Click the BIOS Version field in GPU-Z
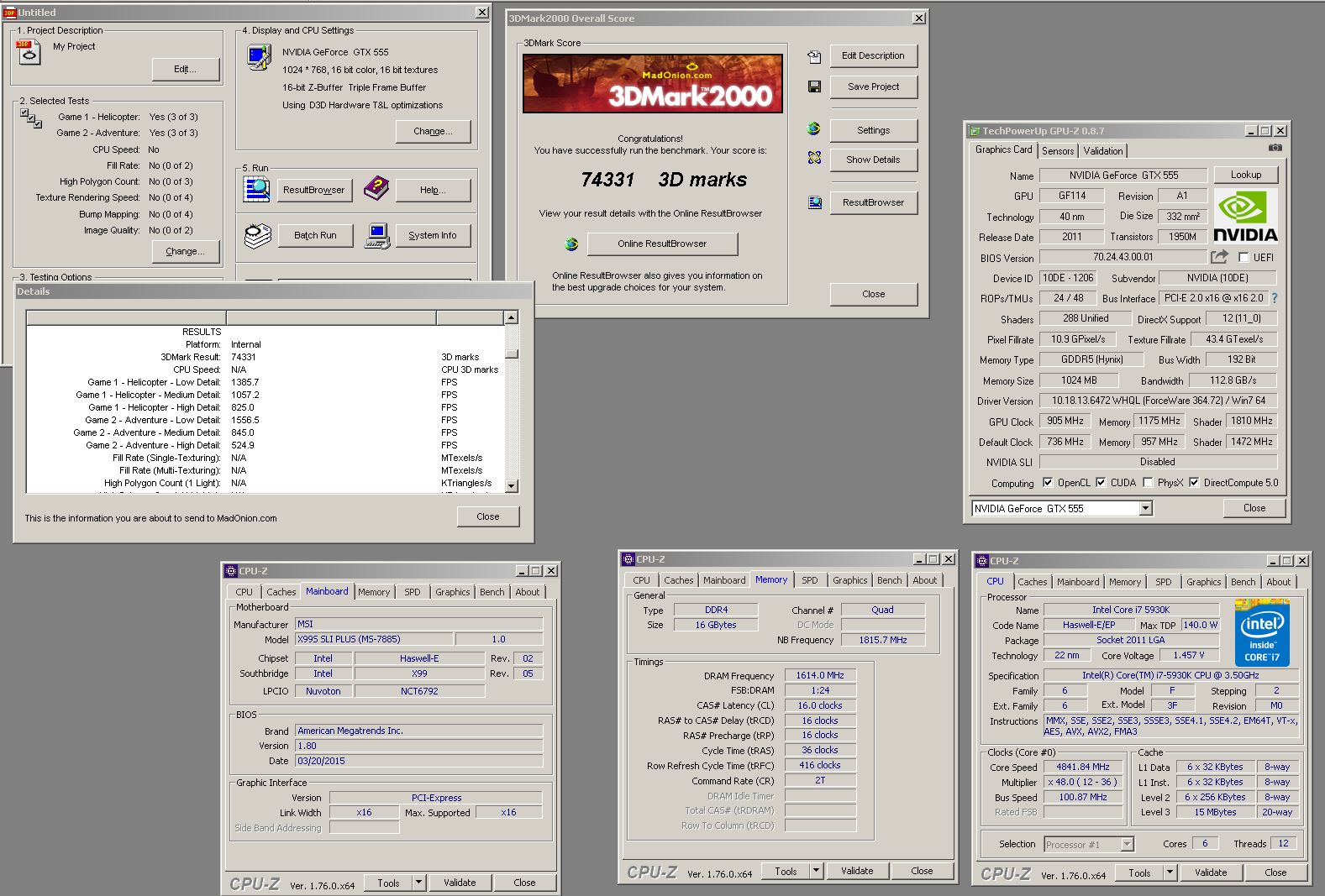Screen dimensions: 1325x896 point(1123,257)
